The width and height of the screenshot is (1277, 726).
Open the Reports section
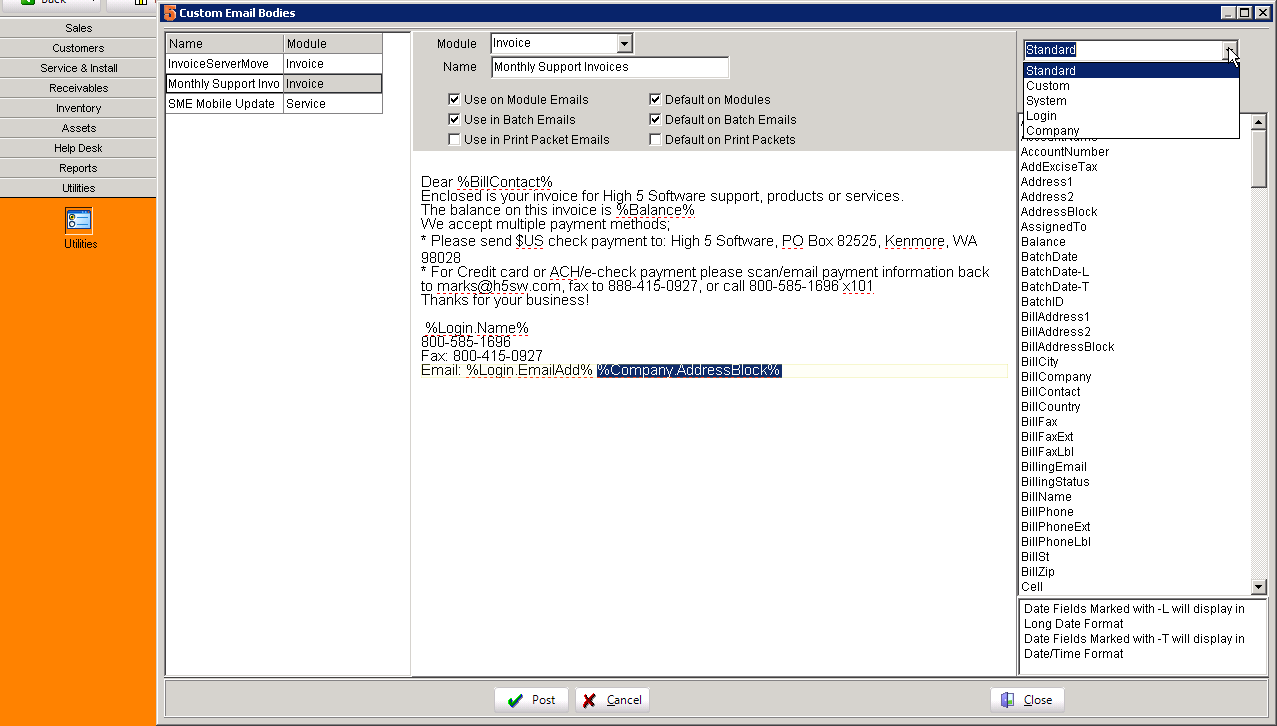click(78, 167)
